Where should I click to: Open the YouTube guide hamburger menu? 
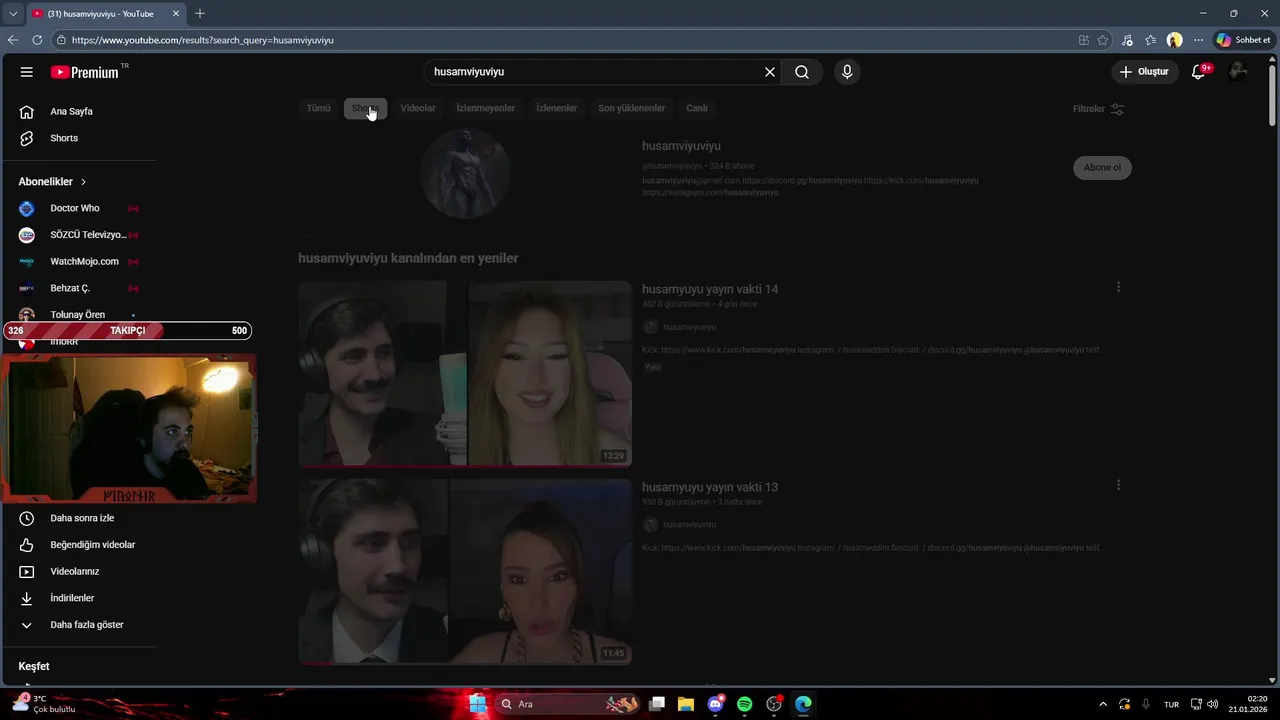[x=27, y=72]
